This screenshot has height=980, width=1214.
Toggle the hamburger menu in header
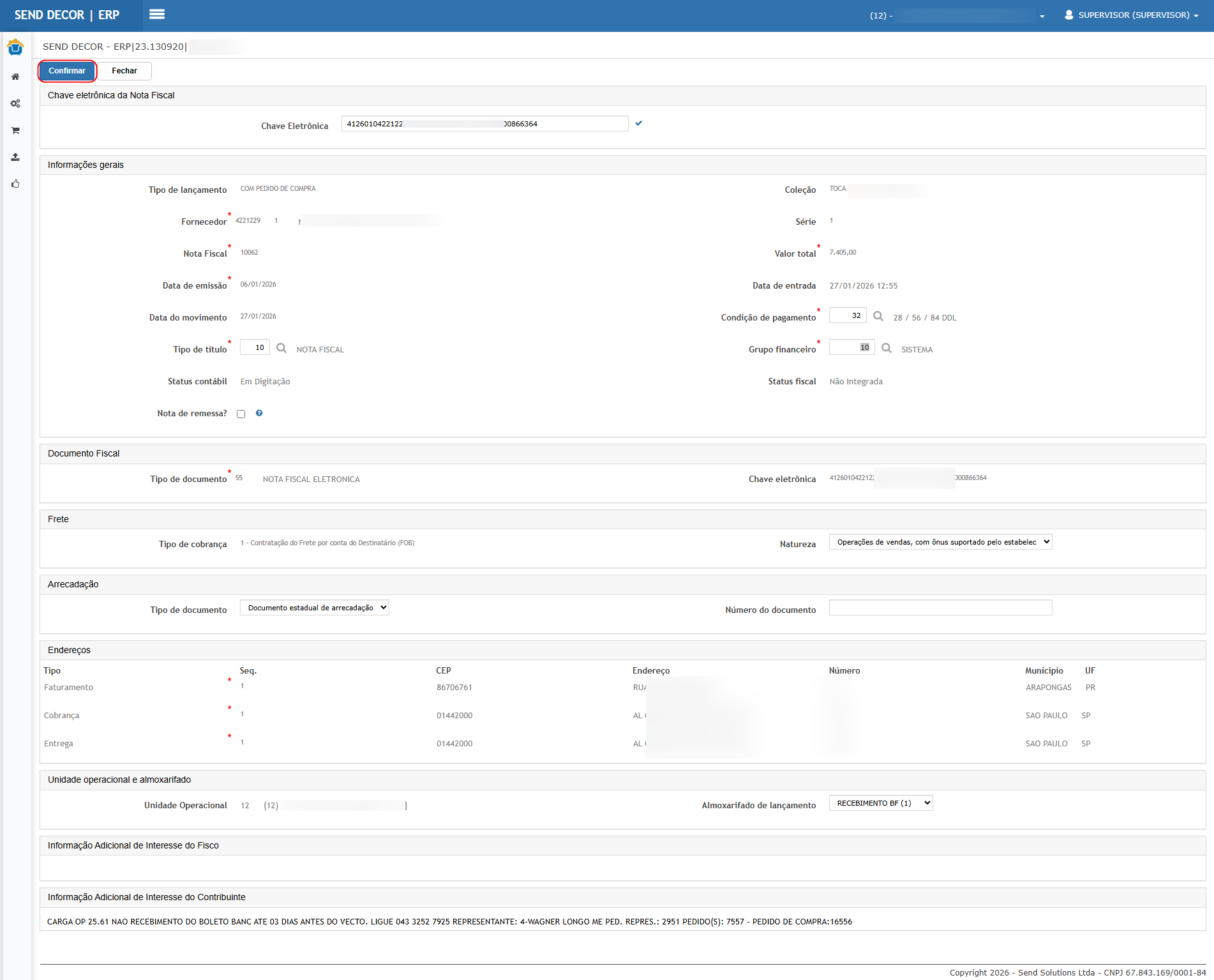[x=157, y=15]
